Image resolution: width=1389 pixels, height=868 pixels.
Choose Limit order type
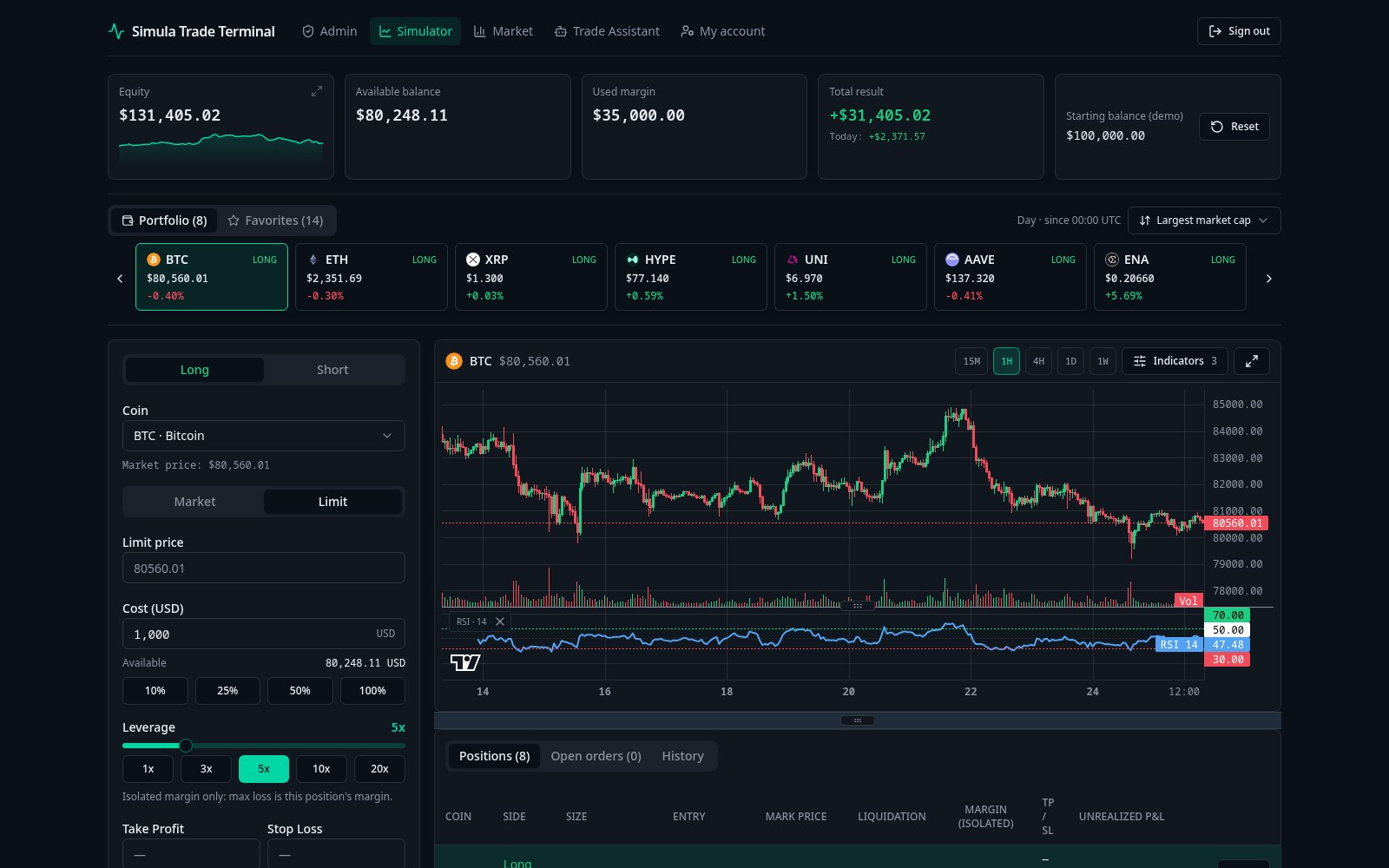(x=332, y=502)
